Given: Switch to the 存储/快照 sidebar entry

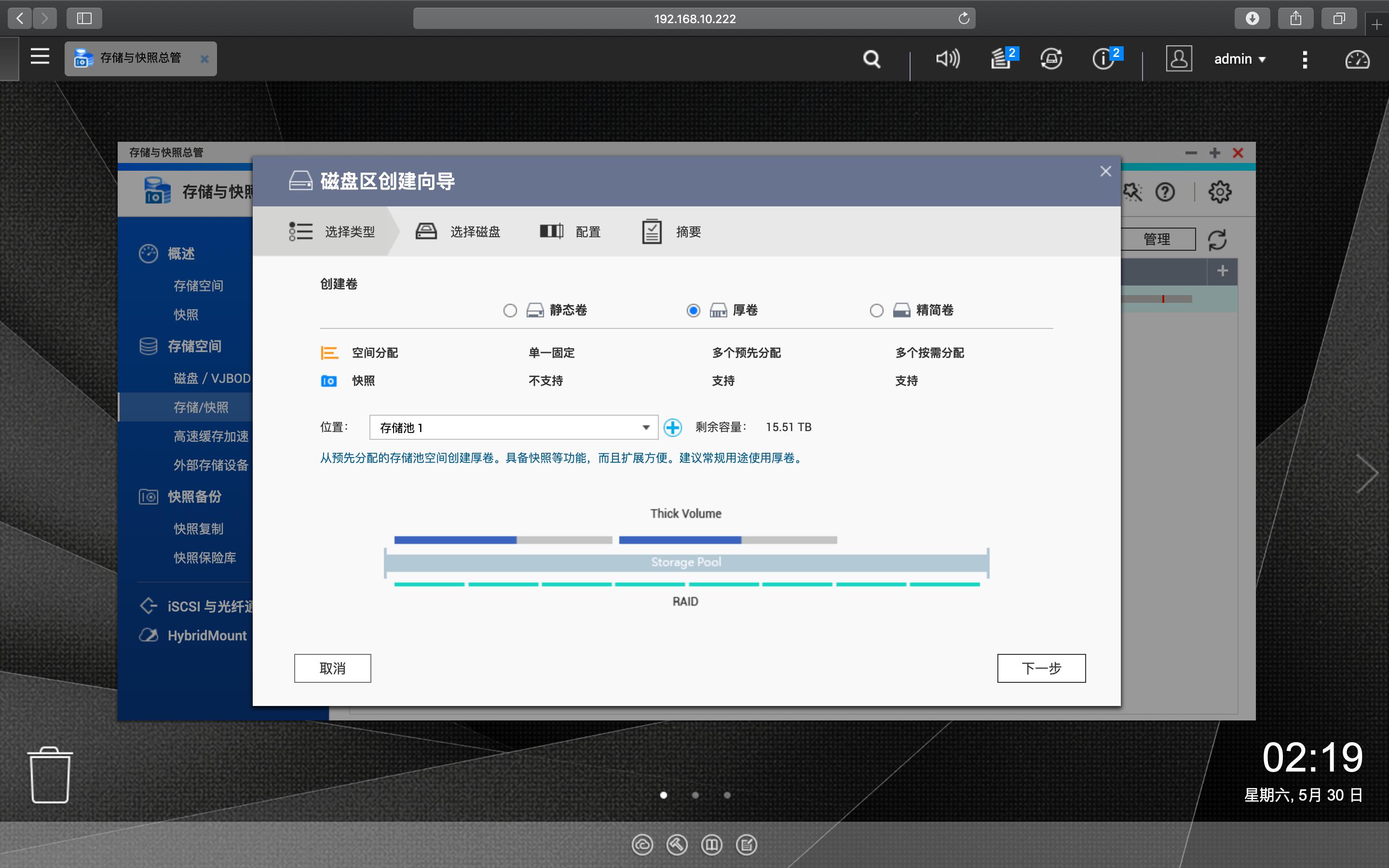Looking at the screenshot, I should pos(202,407).
